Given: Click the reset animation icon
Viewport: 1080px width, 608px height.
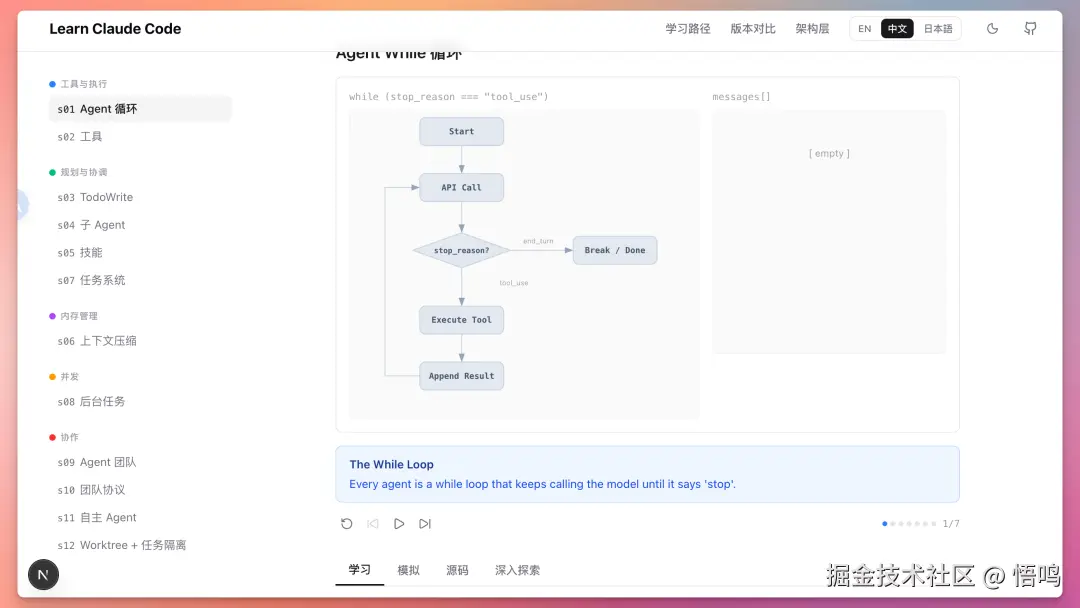Looking at the screenshot, I should tap(346, 524).
